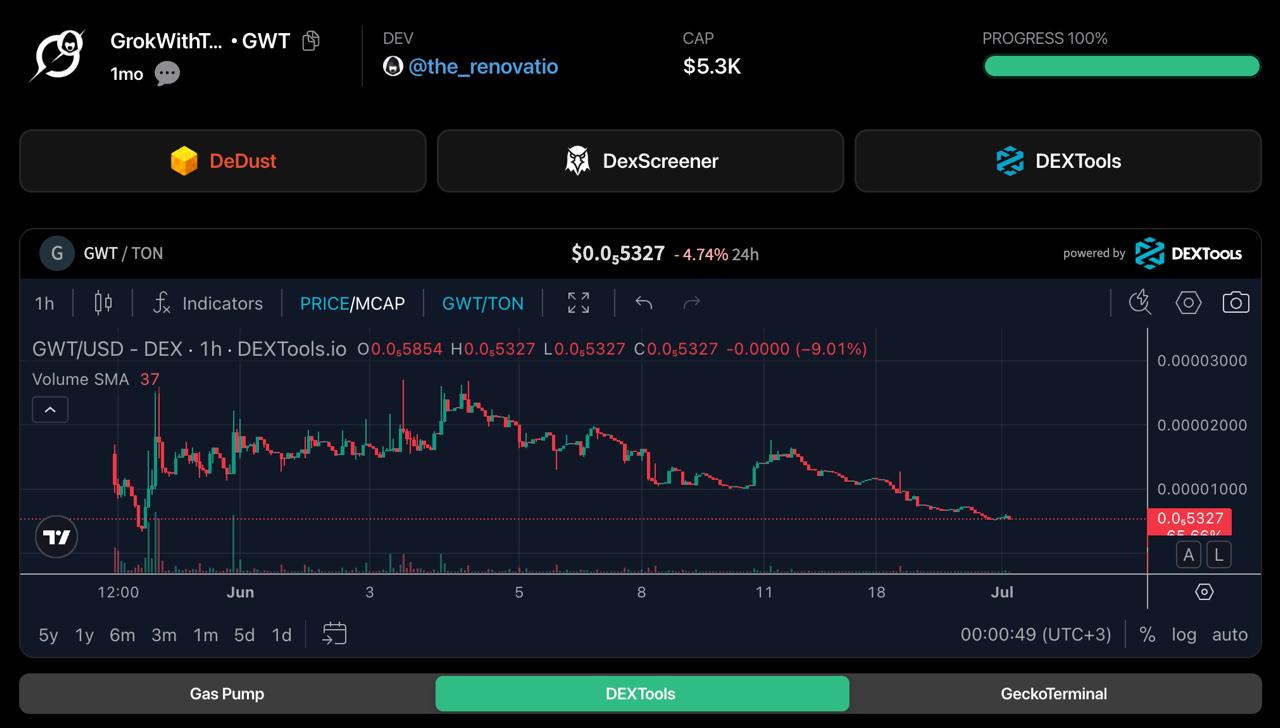Undo last chart action
This screenshot has width=1280, height=728.
(x=644, y=303)
